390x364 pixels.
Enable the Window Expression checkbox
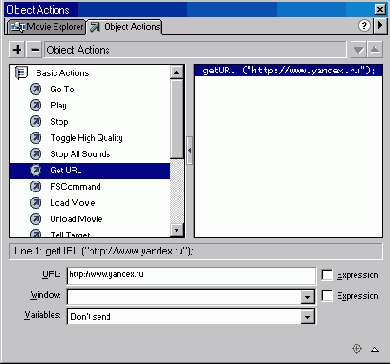point(327,296)
